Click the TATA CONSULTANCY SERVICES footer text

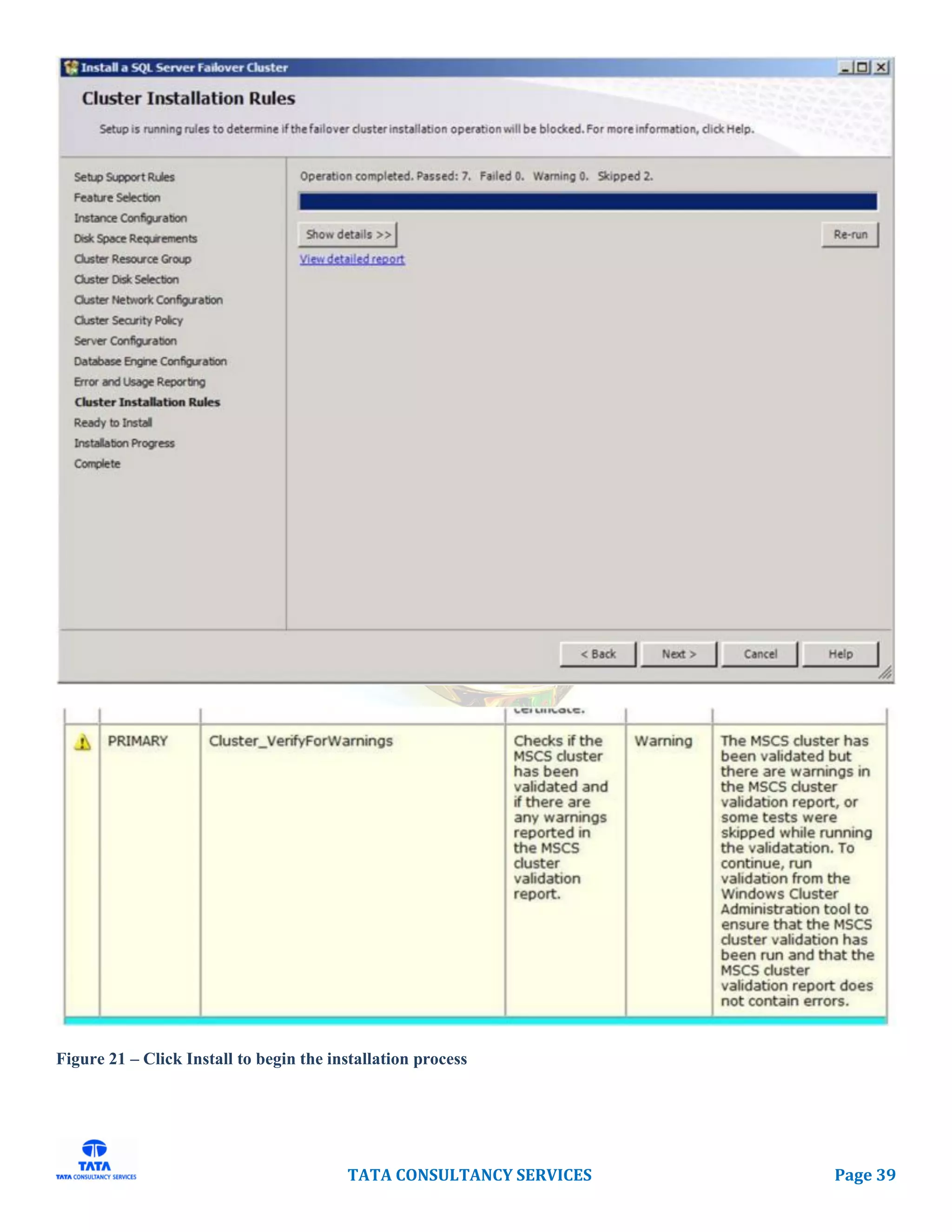(470, 1175)
